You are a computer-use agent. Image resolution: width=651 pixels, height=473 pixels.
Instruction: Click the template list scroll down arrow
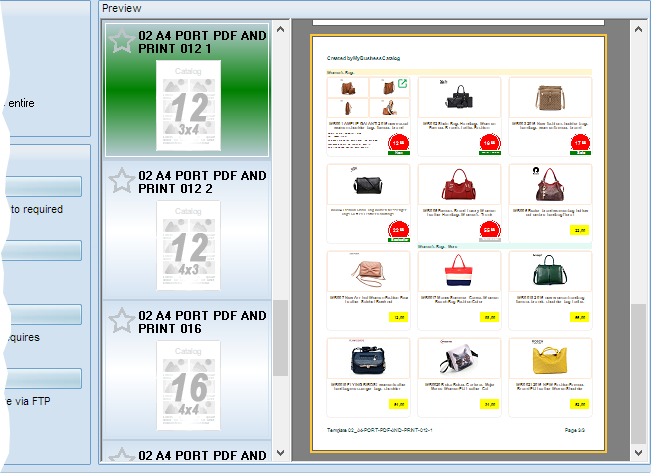281,453
